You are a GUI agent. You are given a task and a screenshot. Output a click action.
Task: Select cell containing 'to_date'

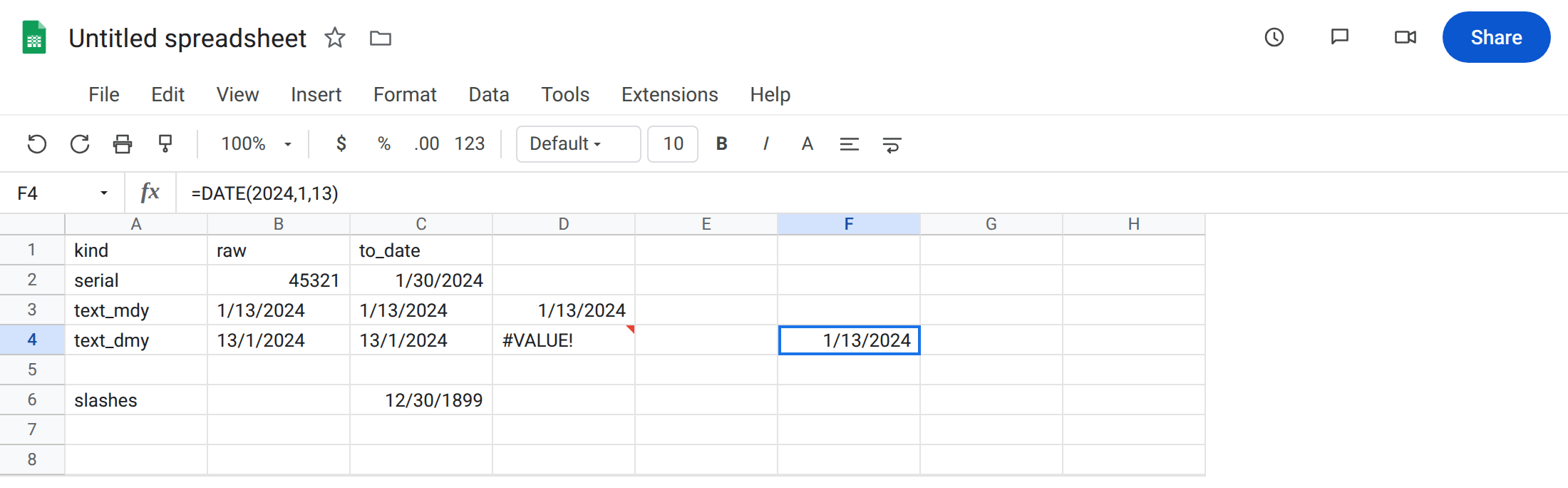coord(421,250)
